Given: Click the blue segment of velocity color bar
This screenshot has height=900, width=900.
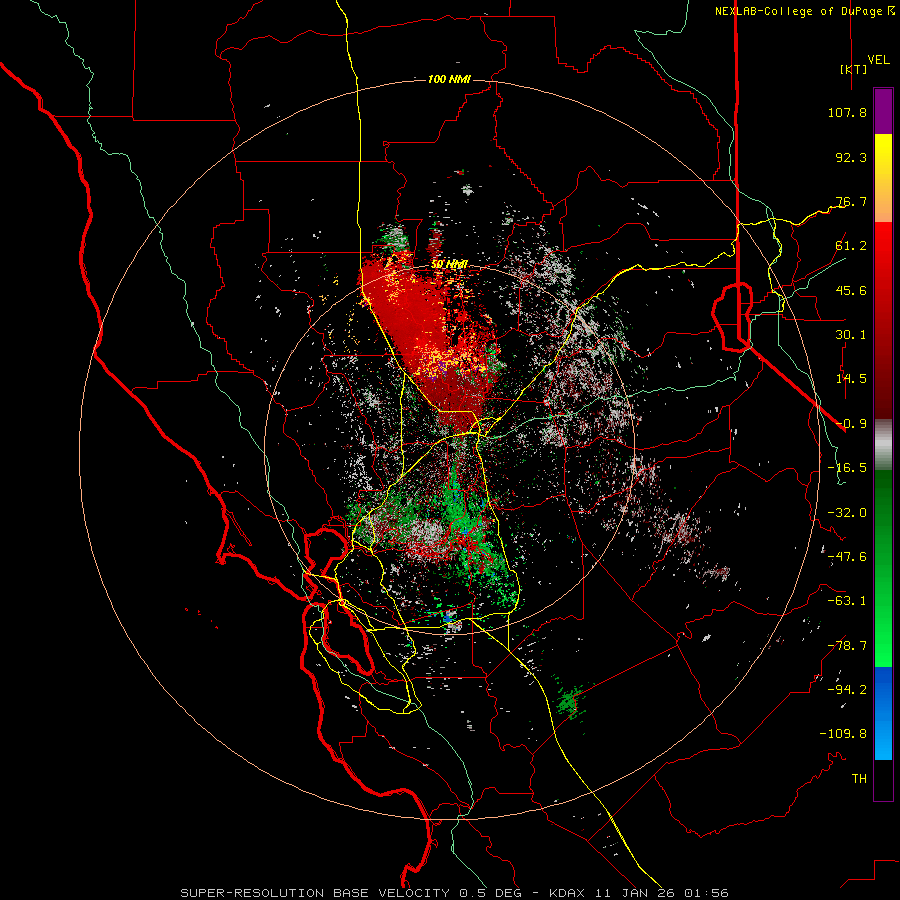Looking at the screenshot, I should (883, 713).
